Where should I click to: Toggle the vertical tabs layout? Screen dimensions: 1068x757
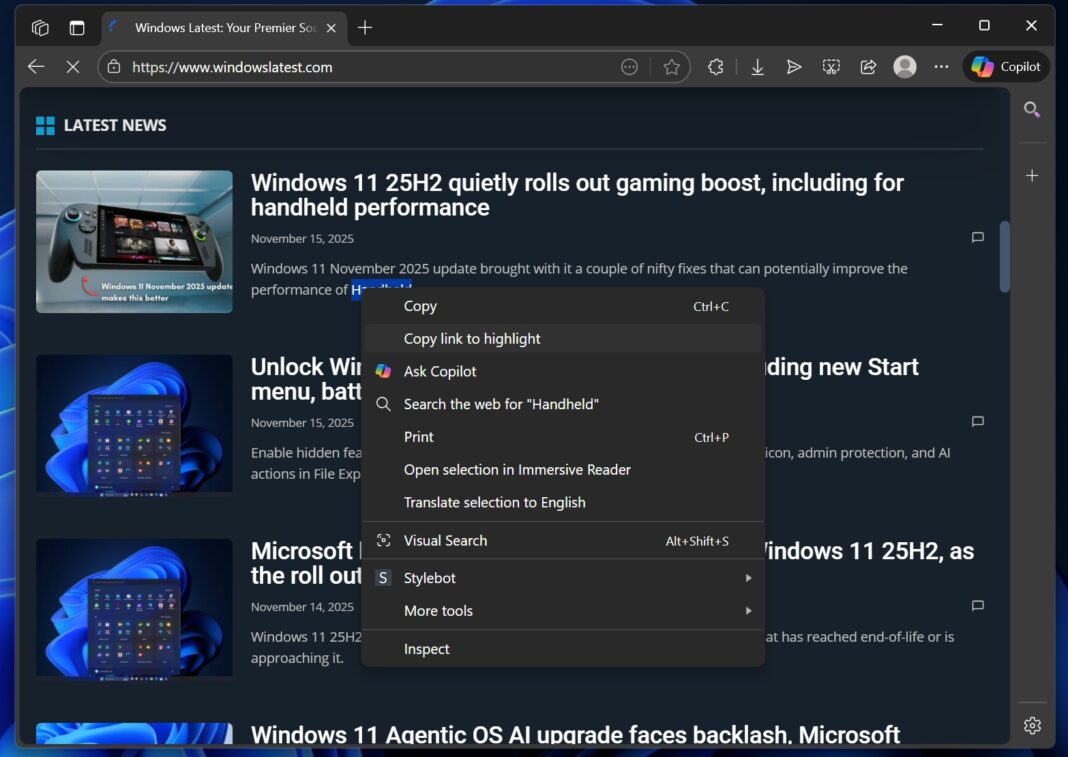click(77, 27)
